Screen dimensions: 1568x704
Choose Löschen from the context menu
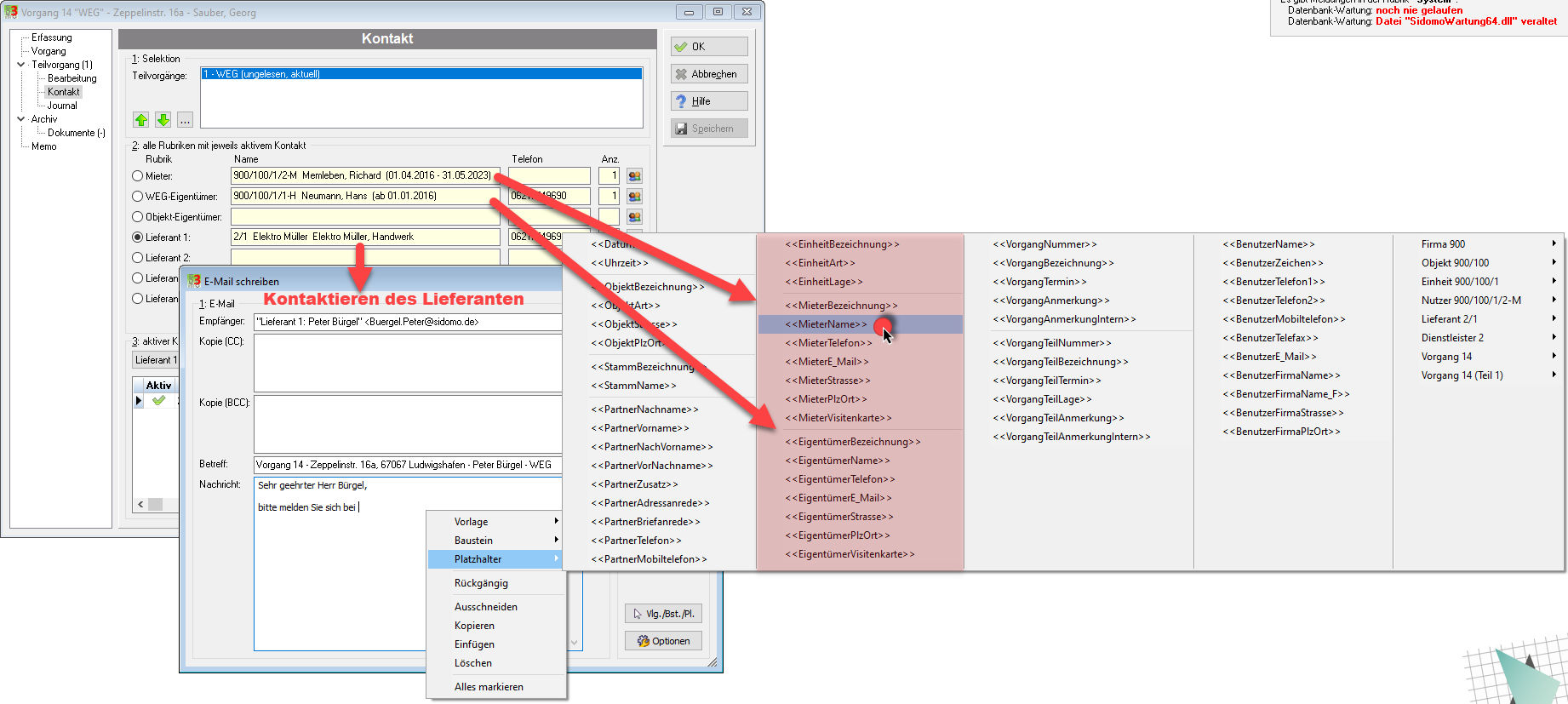pyautogui.click(x=496, y=663)
